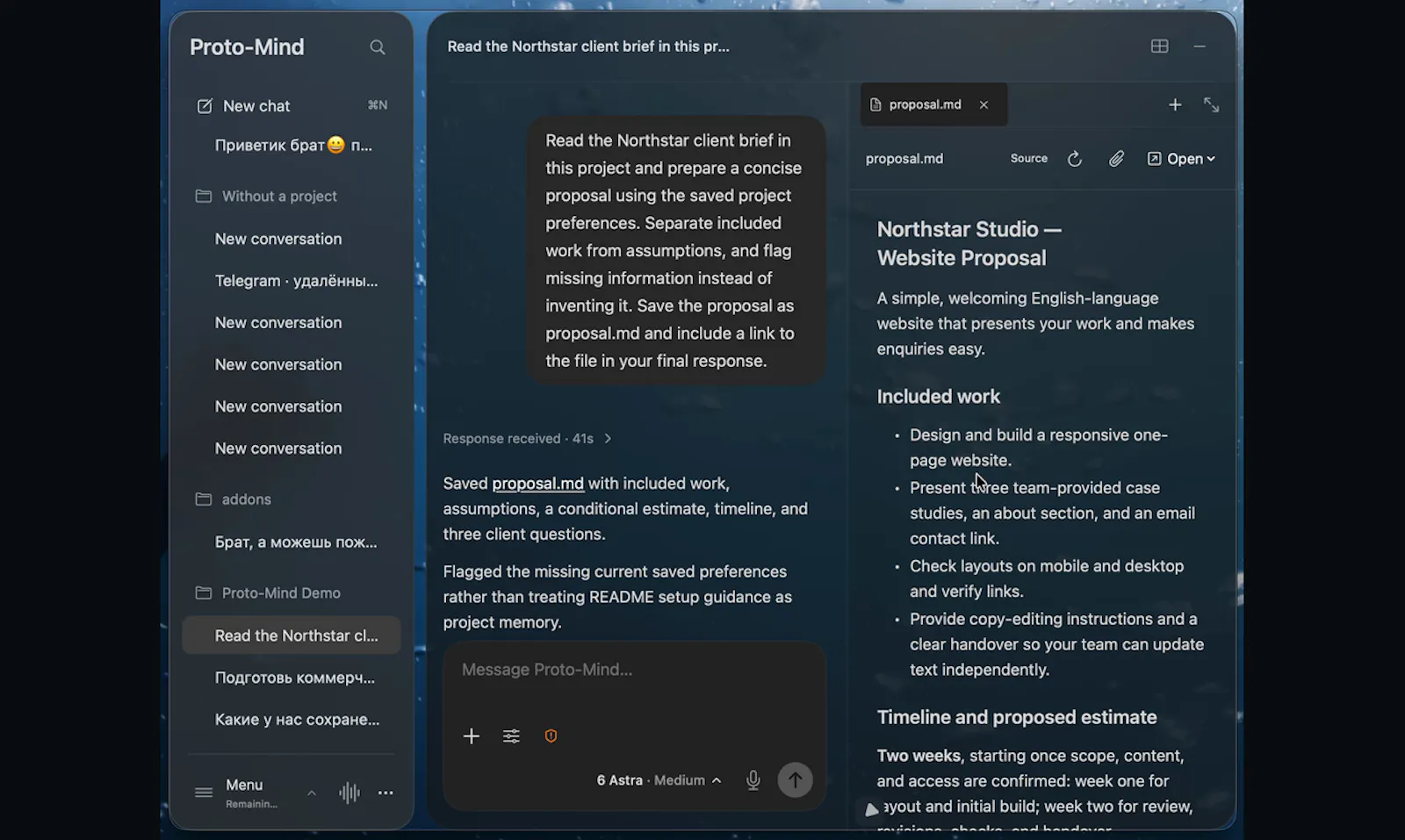The height and width of the screenshot is (840, 1405).
Task: Click the Northstar Studio Website Proposal heading
Action: [x=969, y=243]
